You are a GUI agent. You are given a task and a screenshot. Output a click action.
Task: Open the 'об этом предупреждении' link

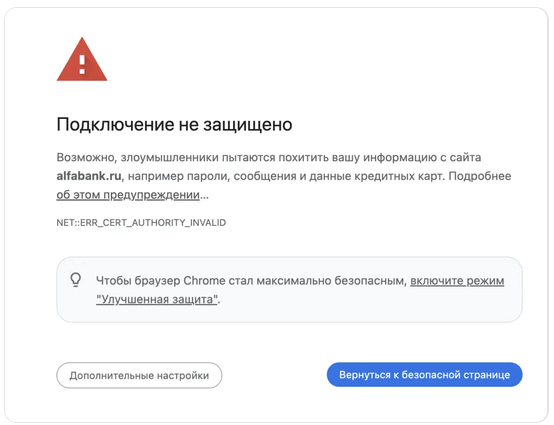tap(128, 195)
